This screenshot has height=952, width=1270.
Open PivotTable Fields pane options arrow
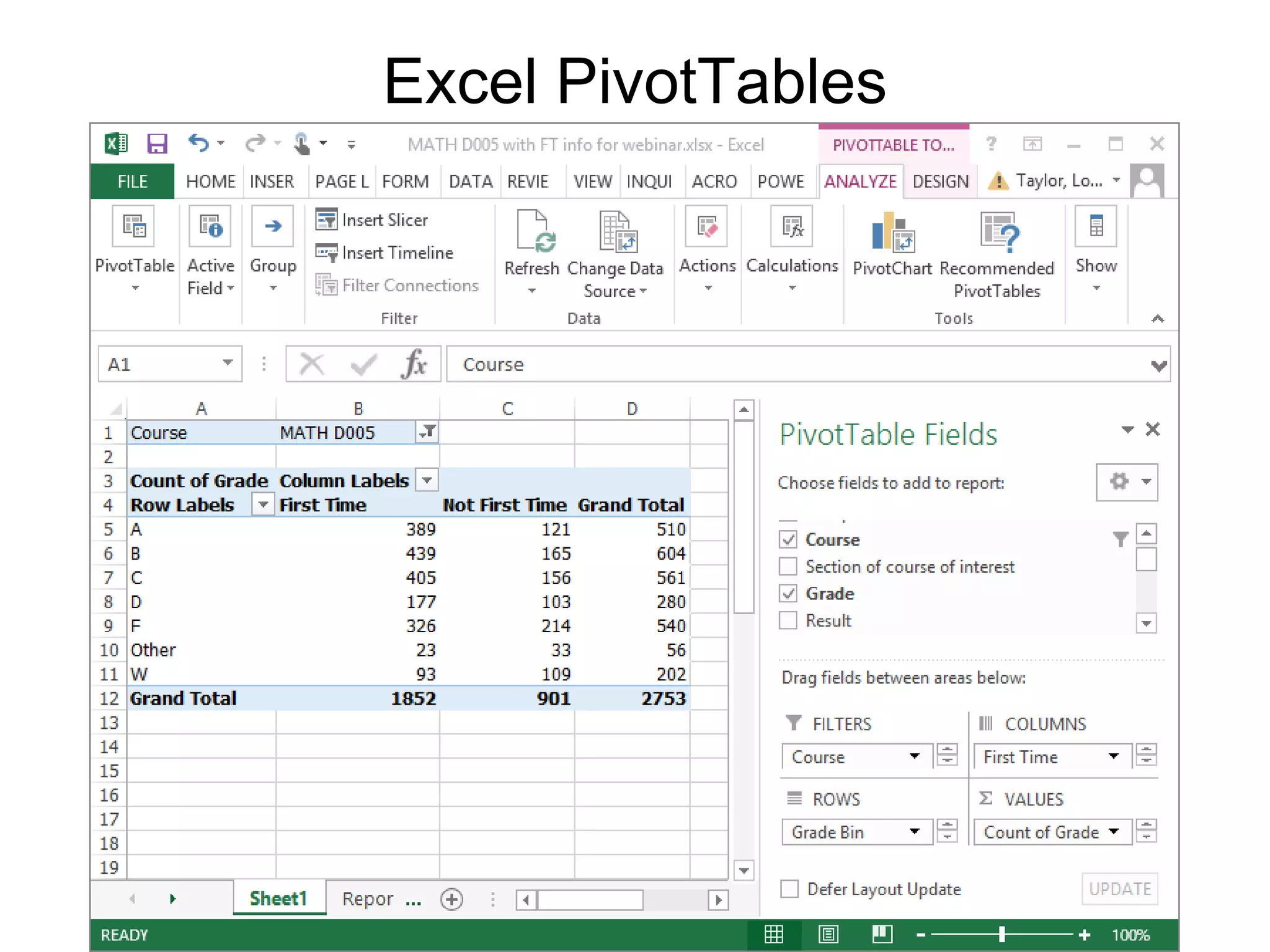(1127, 430)
